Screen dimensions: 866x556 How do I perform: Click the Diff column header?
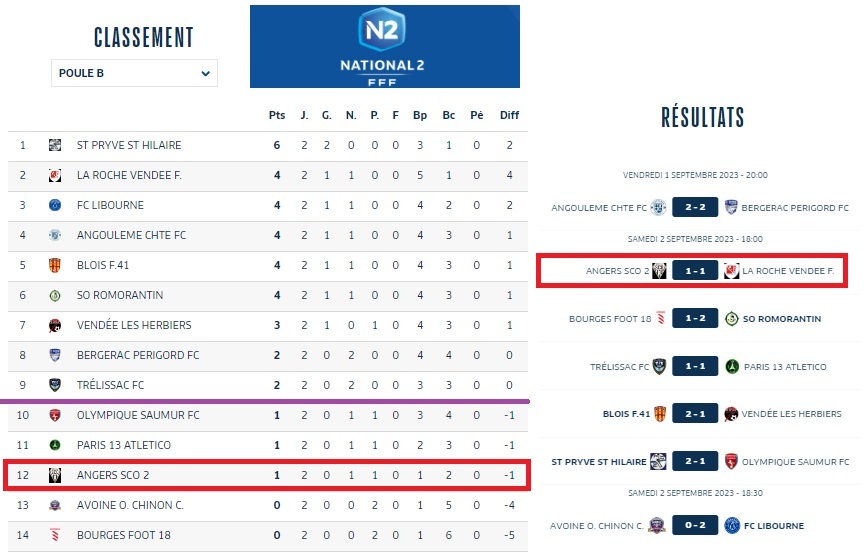pyautogui.click(x=510, y=115)
